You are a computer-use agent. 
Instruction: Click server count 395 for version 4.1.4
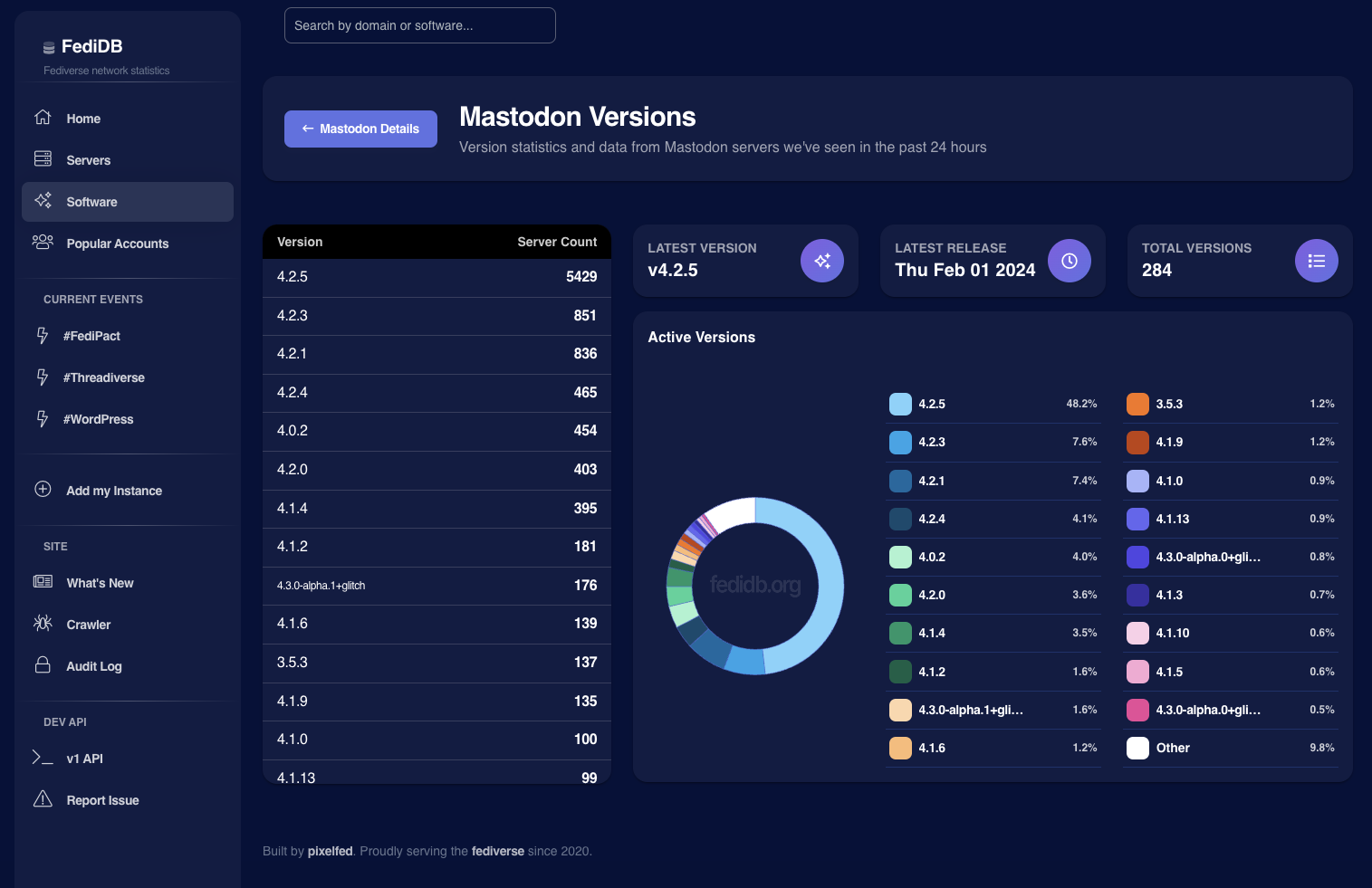tap(585, 509)
